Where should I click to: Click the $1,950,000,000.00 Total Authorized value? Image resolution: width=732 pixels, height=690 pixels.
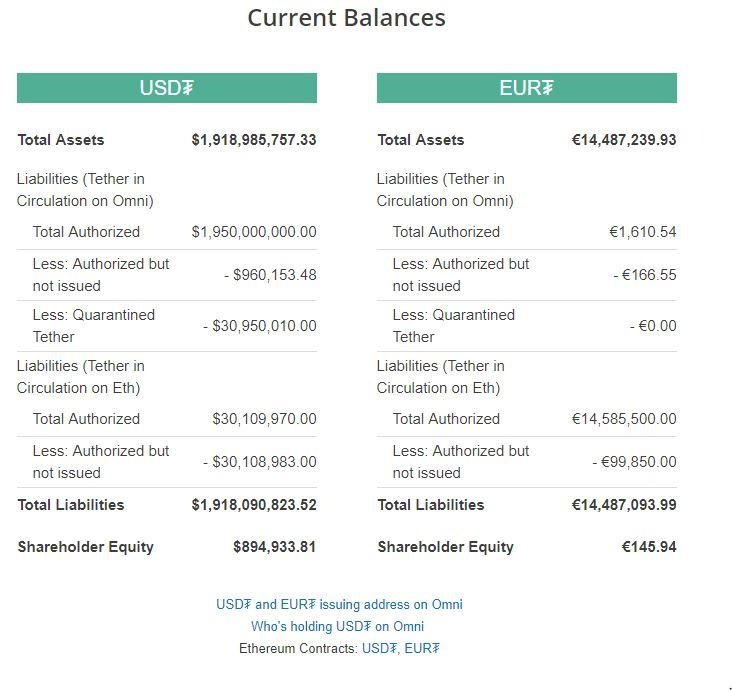click(254, 232)
